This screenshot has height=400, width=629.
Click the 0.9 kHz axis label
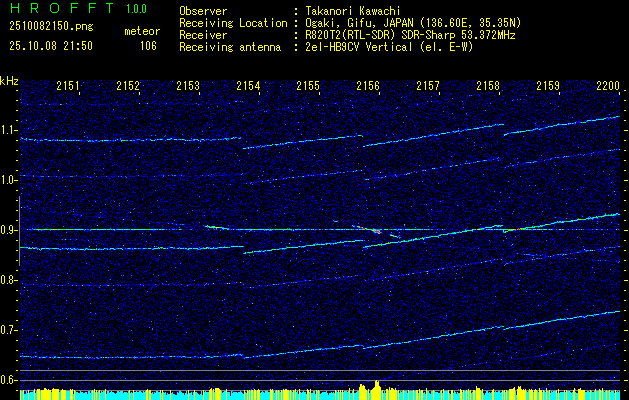pos(8,230)
